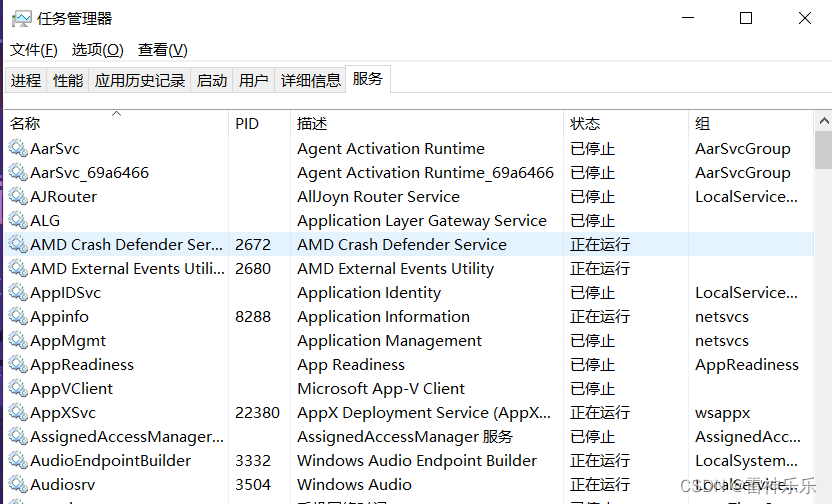Select the AMD External Events Utili... name
This screenshot has width=832, height=504.
point(127,268)
